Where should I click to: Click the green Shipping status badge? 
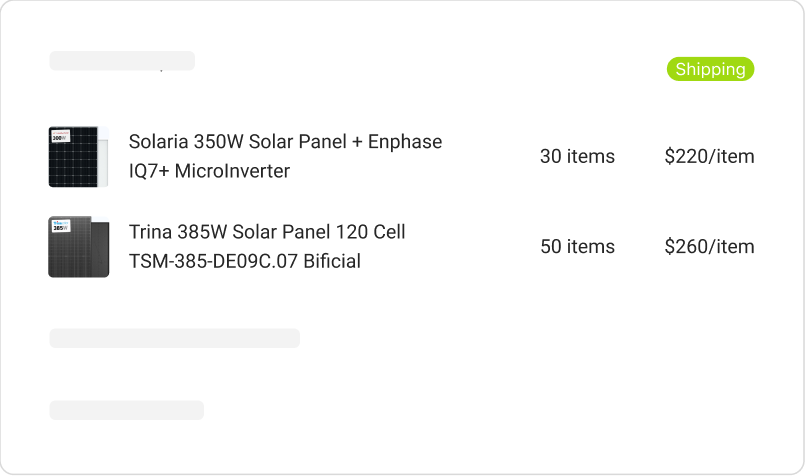coord(710,69)
